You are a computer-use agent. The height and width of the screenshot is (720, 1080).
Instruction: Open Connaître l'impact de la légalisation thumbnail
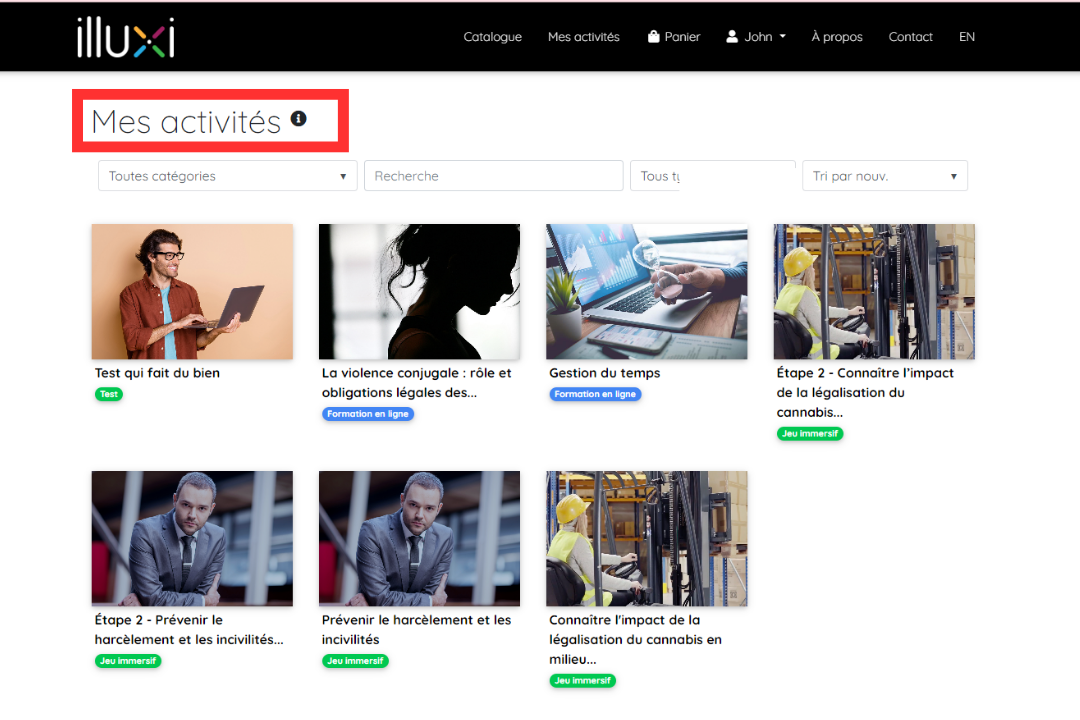point(647,539)
